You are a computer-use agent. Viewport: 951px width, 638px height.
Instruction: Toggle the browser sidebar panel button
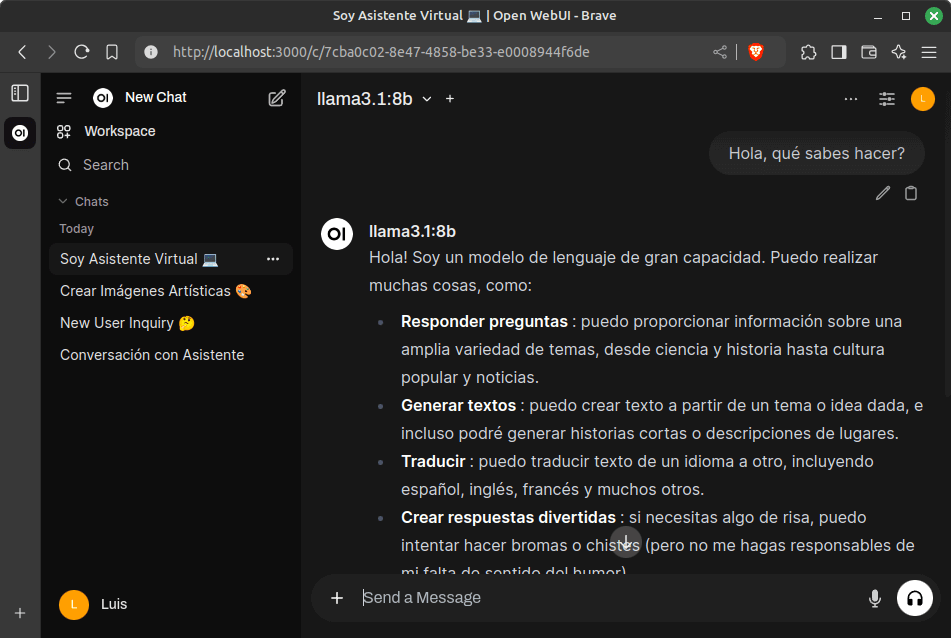point(839,52)
